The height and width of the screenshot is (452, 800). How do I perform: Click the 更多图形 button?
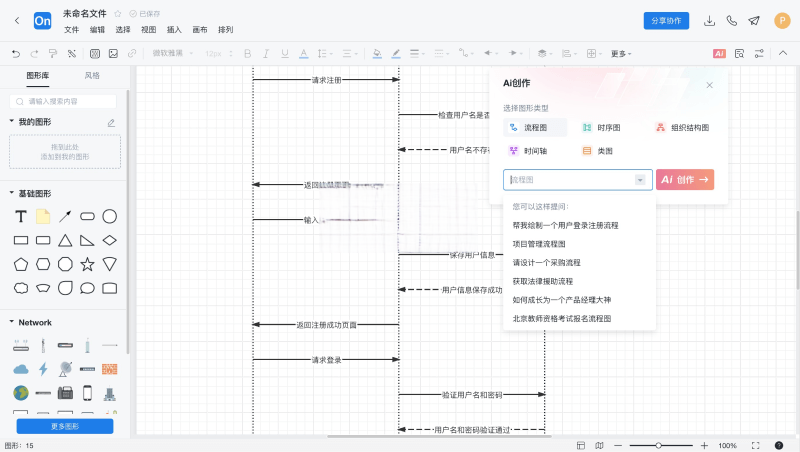(x=64, y=426)
